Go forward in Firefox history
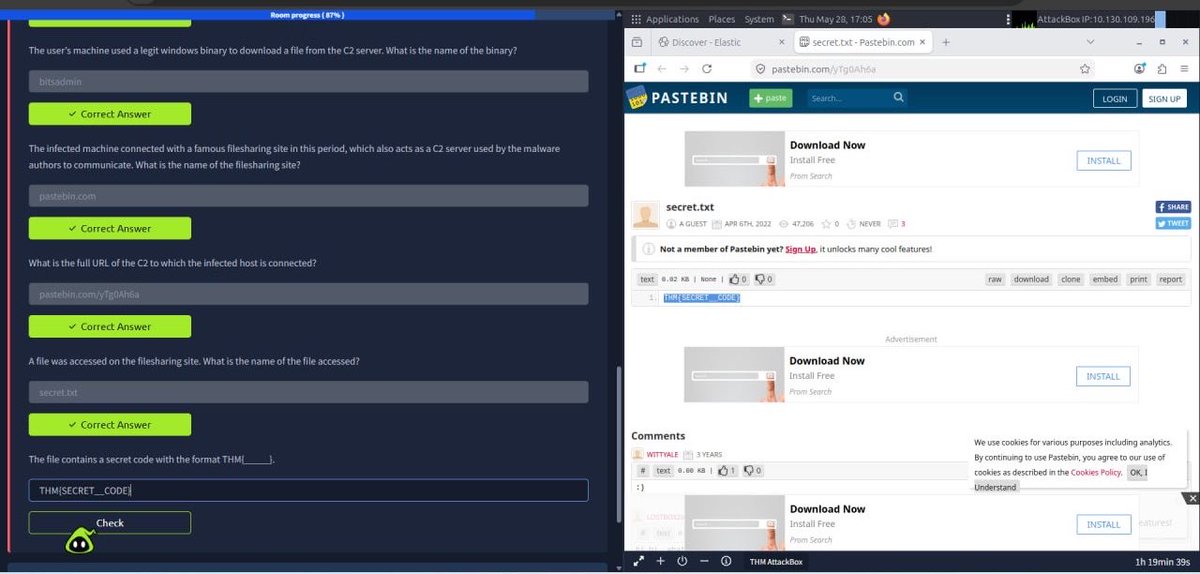Image resolution: width=1200 pixels, height=574 pixels. [684, 69]
